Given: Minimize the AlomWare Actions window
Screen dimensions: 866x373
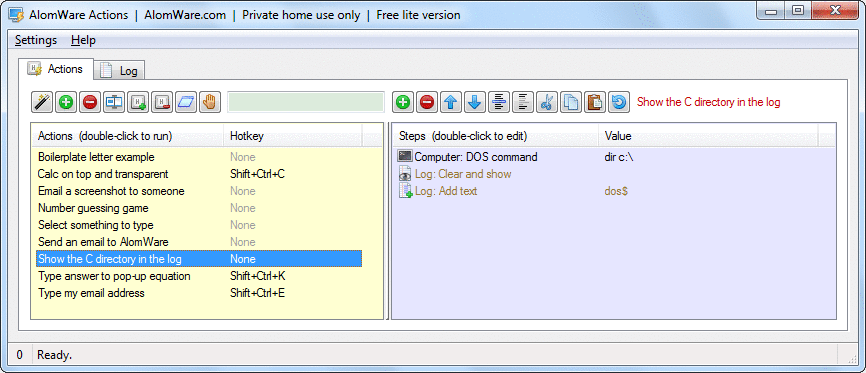Looking at the screenshot, I should click(771, 11).
